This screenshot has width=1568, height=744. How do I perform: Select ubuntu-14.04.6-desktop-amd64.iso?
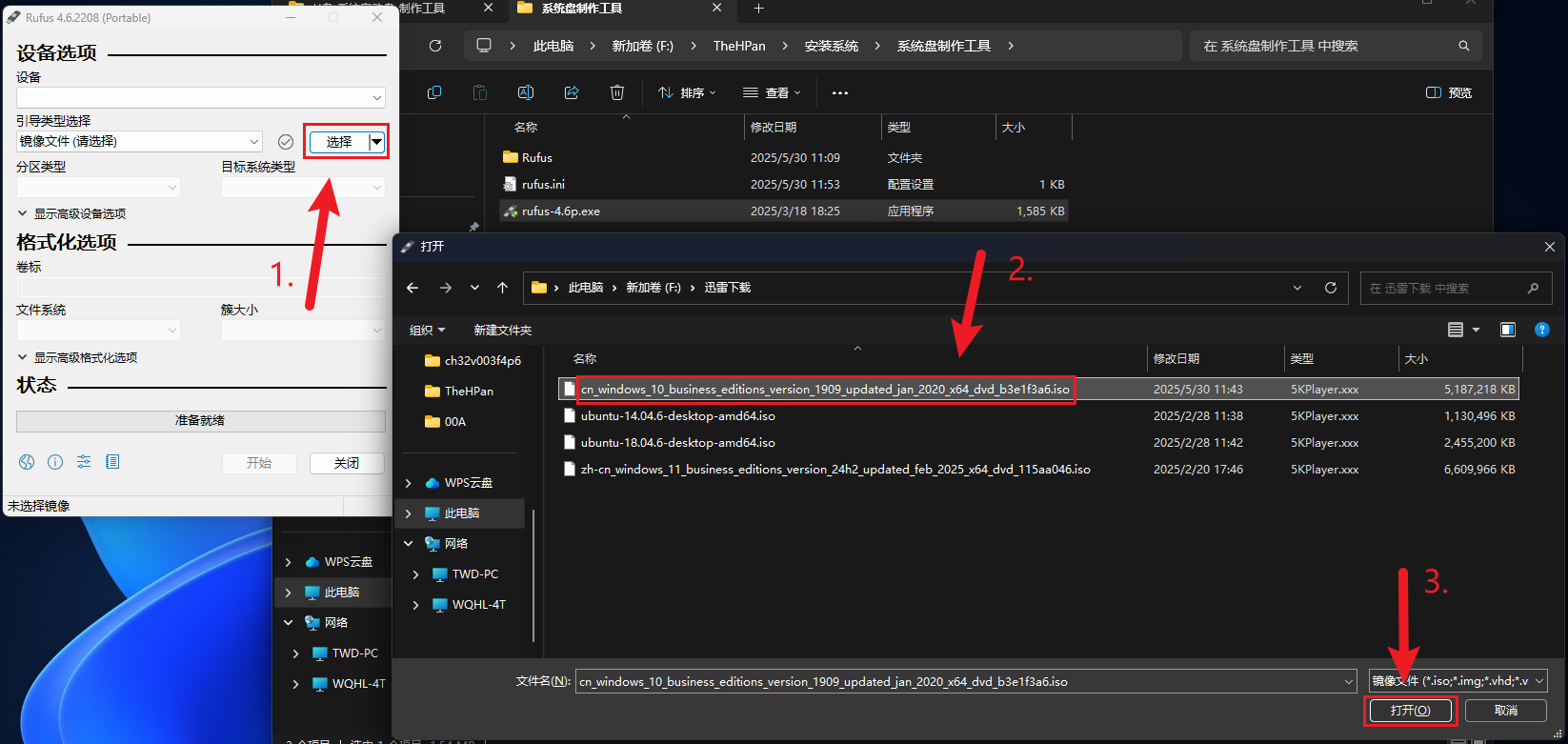(1038, 416)
